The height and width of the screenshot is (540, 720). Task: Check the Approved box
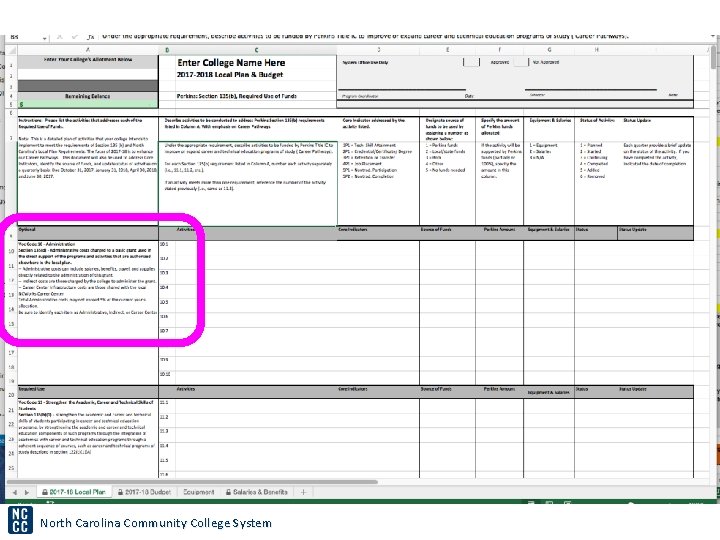point(471,62)
